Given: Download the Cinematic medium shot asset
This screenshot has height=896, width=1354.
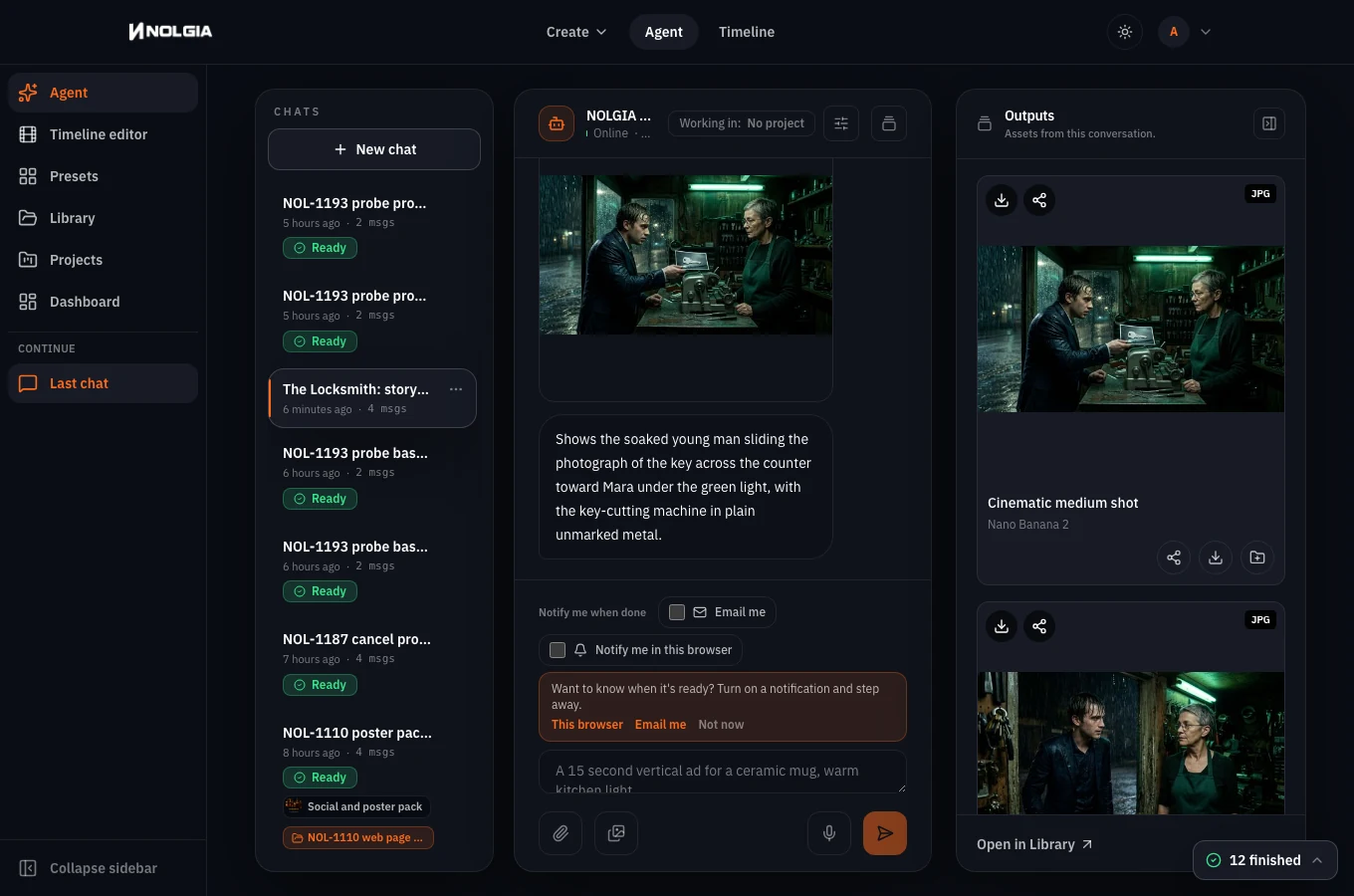Looking at the screenshot, I should coord(1216,558).
